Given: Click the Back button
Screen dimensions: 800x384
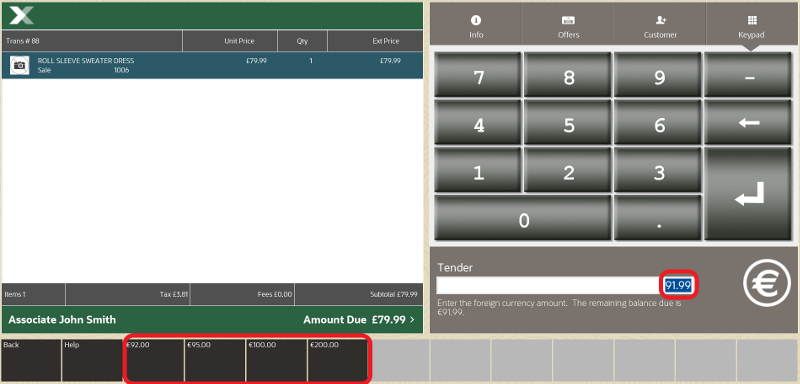Looking at the screenshot, I should click(31, 361).
